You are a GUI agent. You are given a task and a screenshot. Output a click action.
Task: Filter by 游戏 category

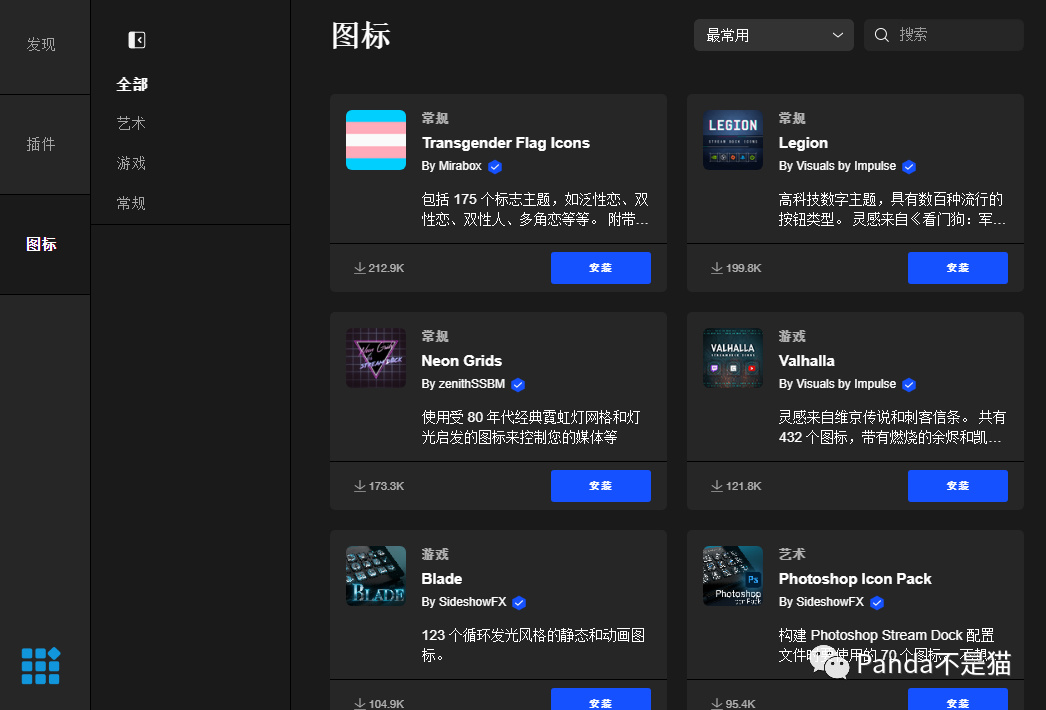pyautogui.click(x=131, y=163)
